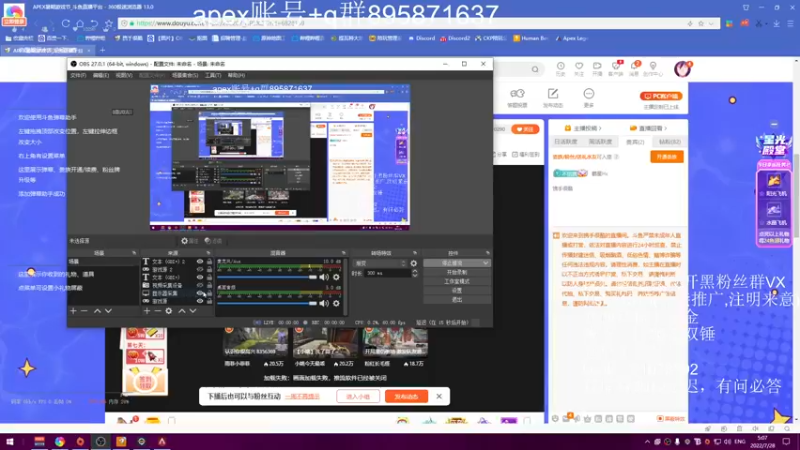Open Douyu 历史 history icon
This screenshot has height=450, width=800.
click(x=561, y=69)
